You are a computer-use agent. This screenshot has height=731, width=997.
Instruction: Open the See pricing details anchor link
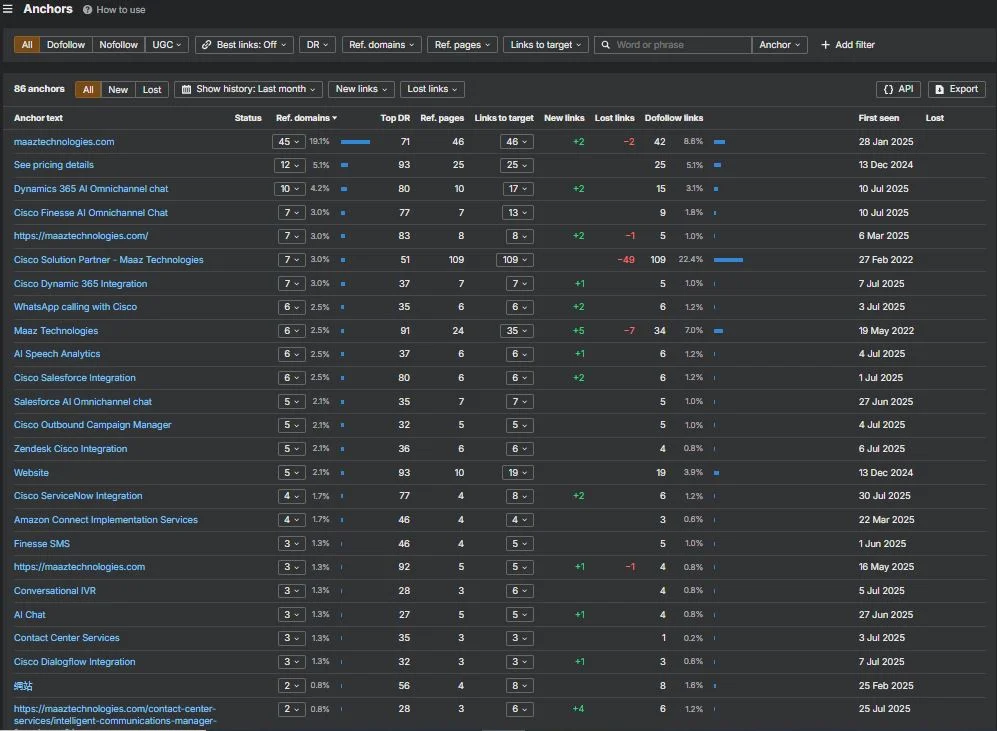click(x=54, y=165)
